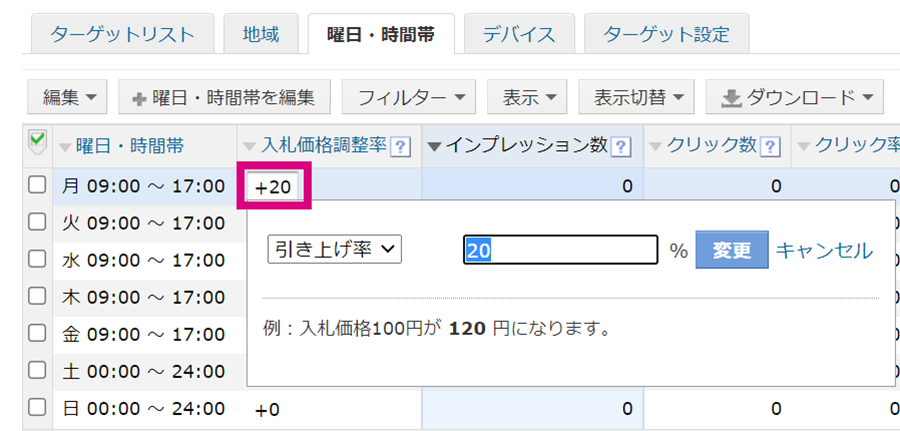Click help icon beside 入札価格調整率 header

click(400, 148)
